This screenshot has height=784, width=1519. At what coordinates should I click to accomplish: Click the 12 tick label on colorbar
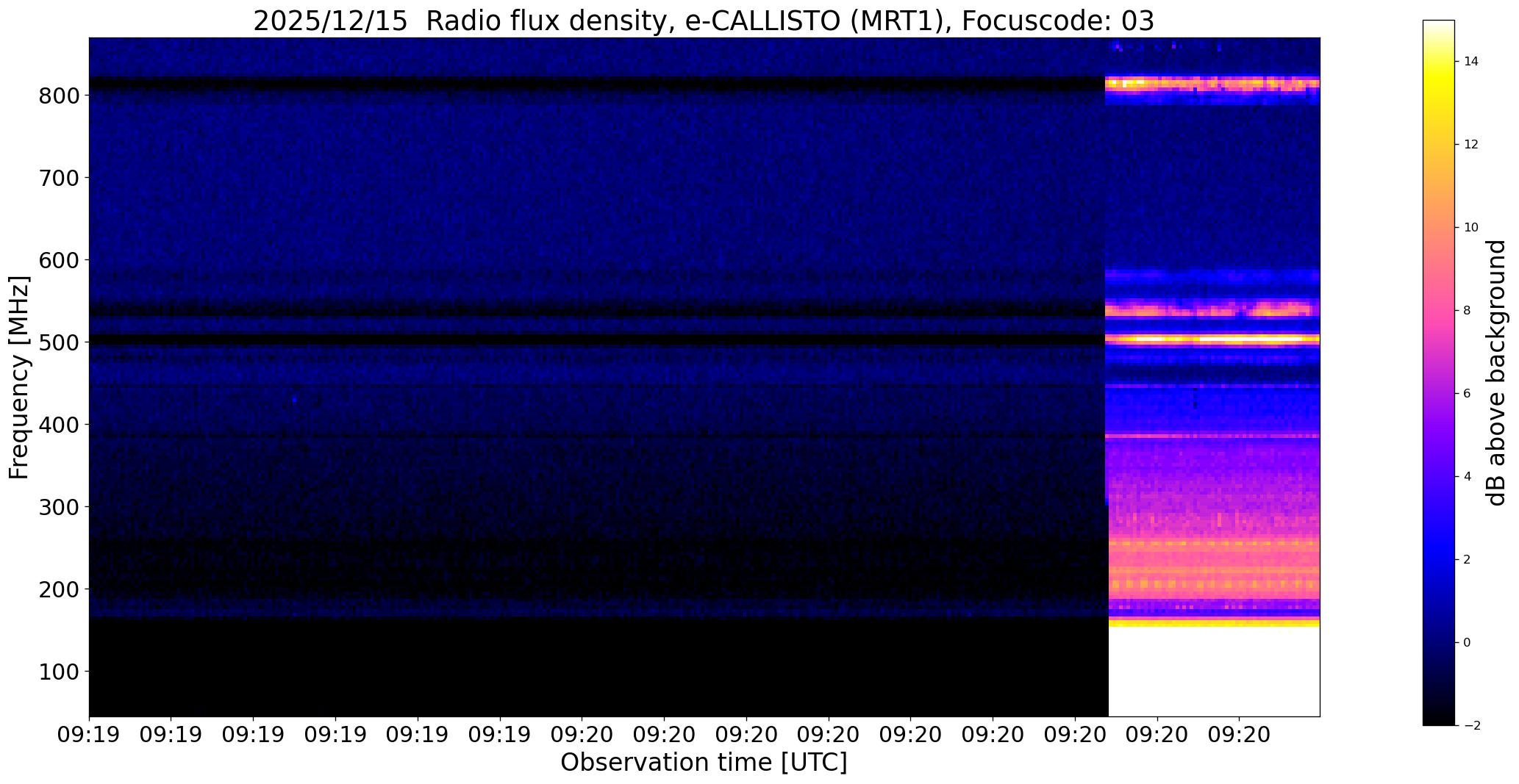[x=1471, y=145]
